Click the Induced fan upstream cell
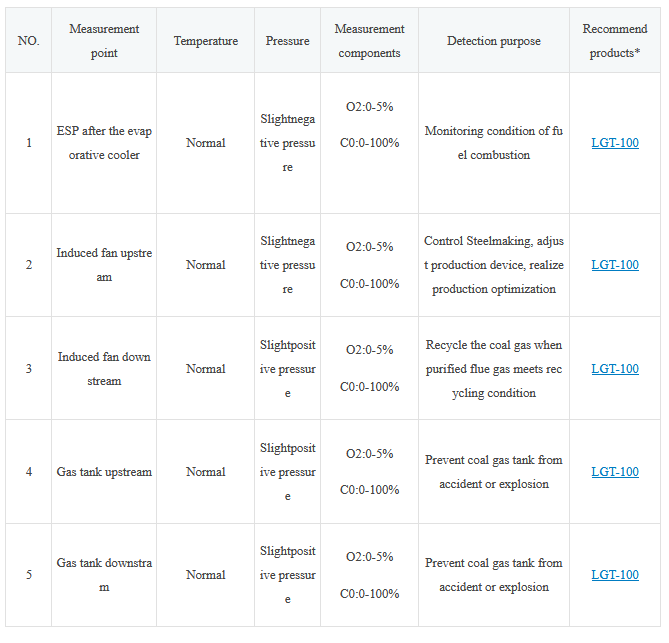This screenshot has width=669, height=643. click(104, 265)
